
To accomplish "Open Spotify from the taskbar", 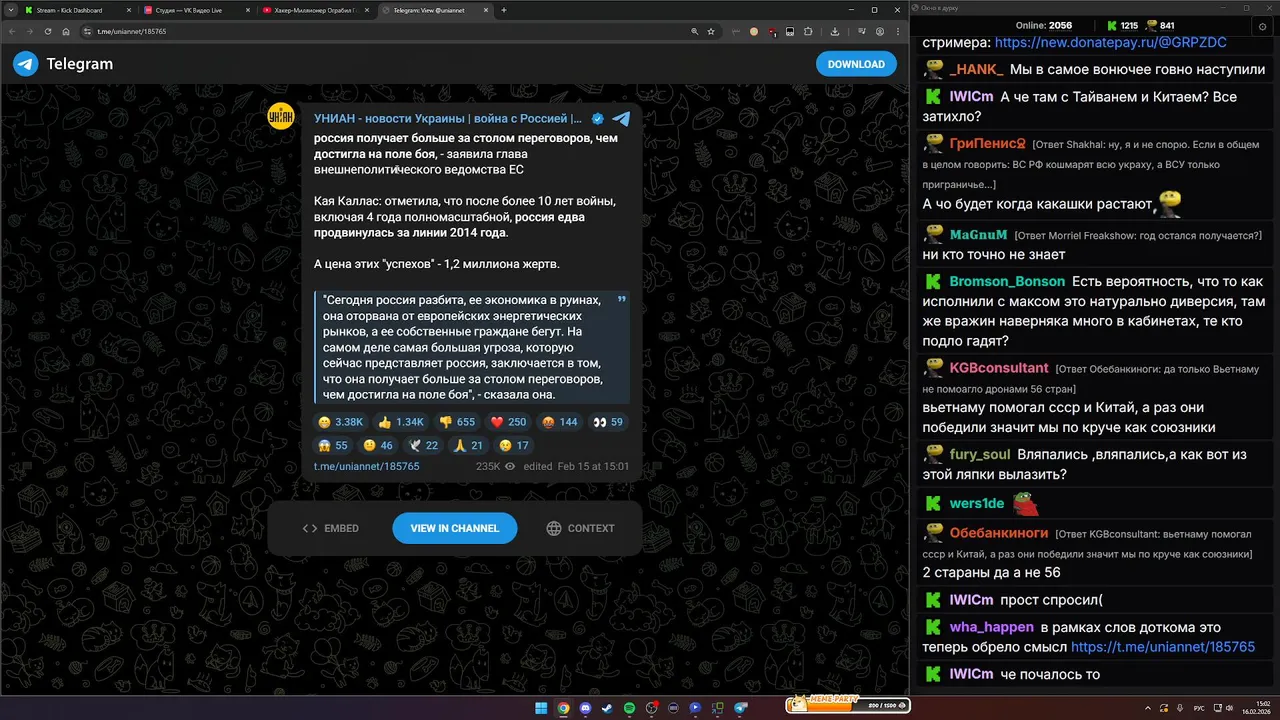I will coord(629,707).
